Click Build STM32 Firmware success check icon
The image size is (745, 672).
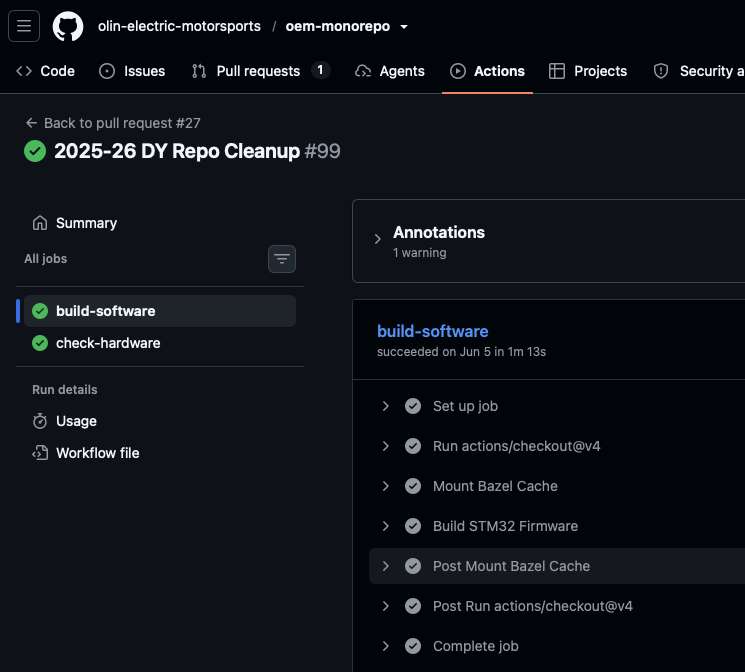413,526
